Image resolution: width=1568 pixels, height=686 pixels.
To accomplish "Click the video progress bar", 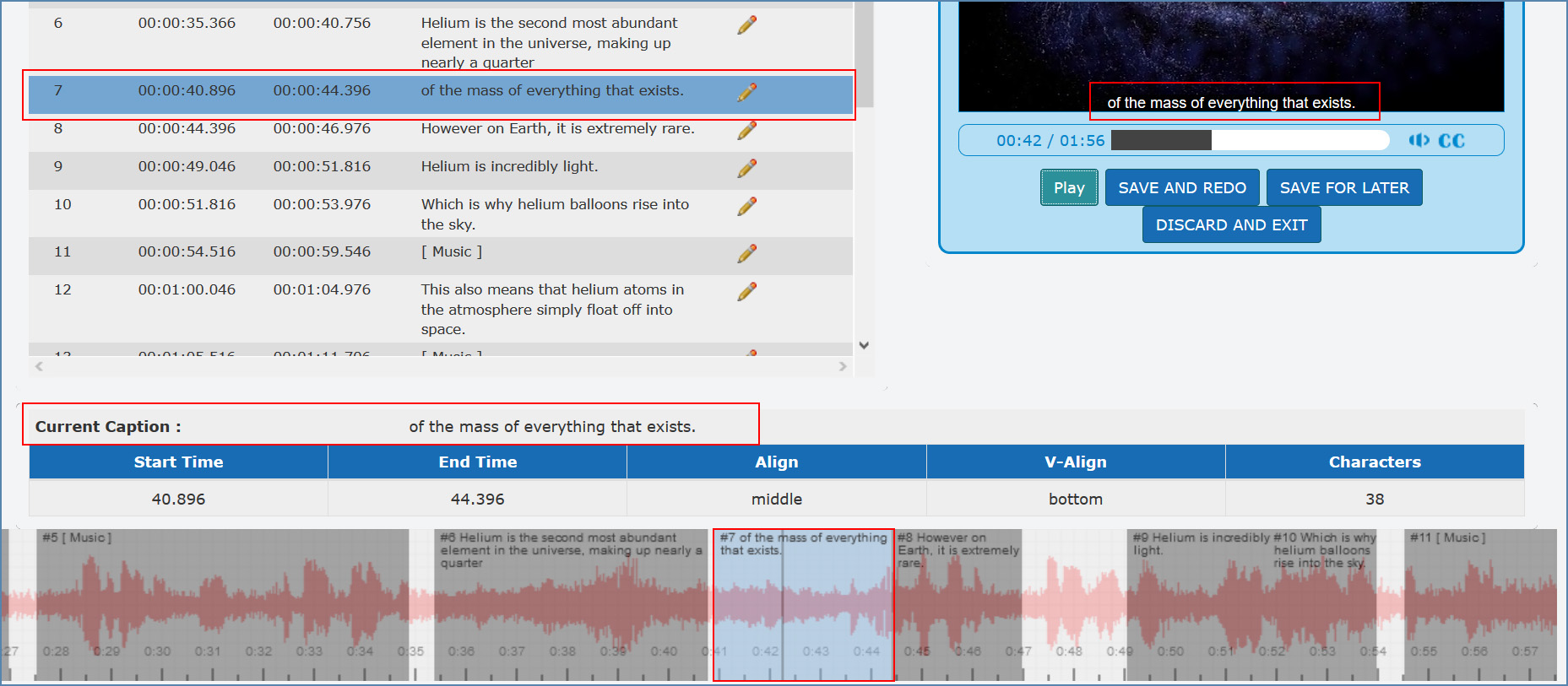I will pos(1250,140).
